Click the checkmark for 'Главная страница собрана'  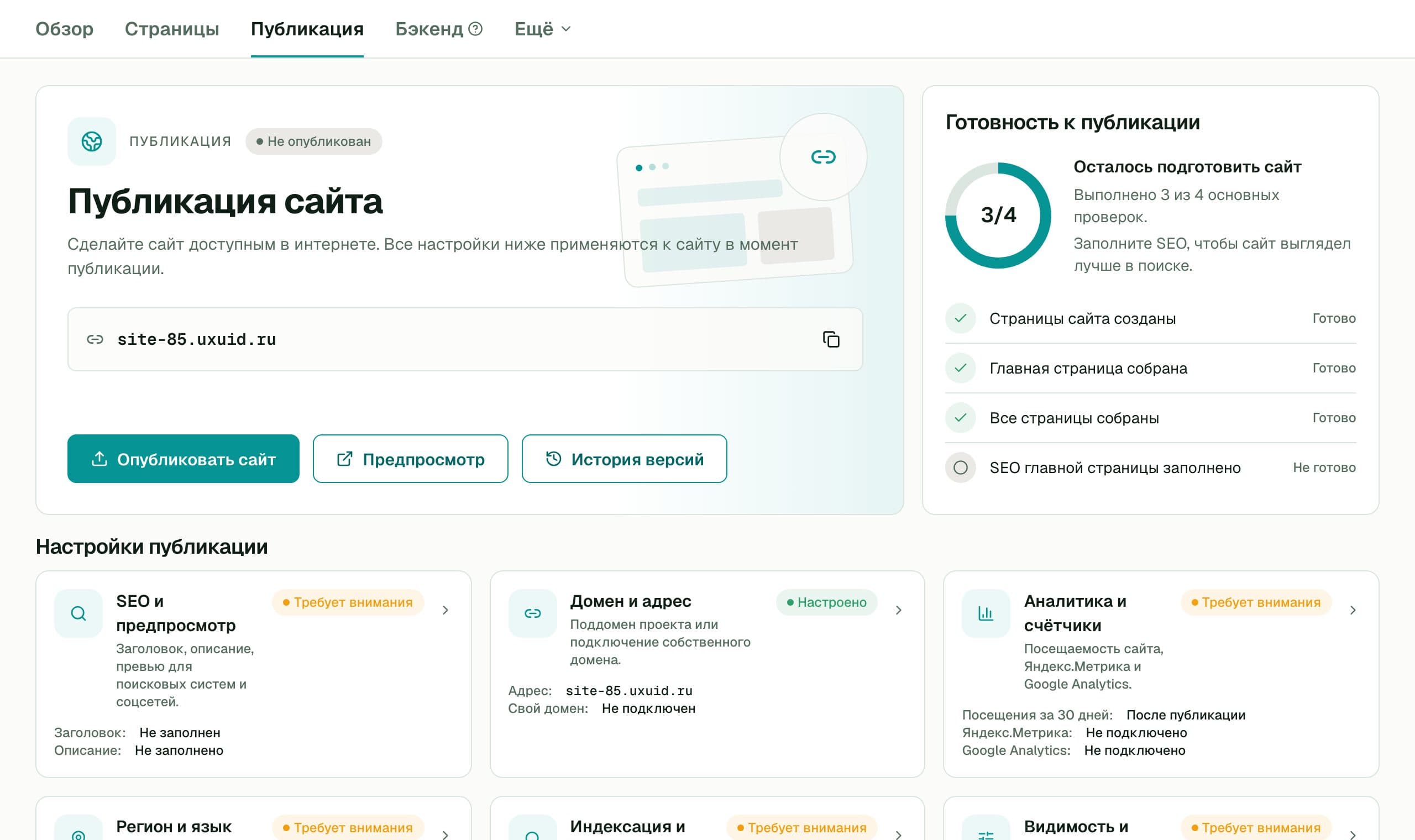[x=961, y=368]
